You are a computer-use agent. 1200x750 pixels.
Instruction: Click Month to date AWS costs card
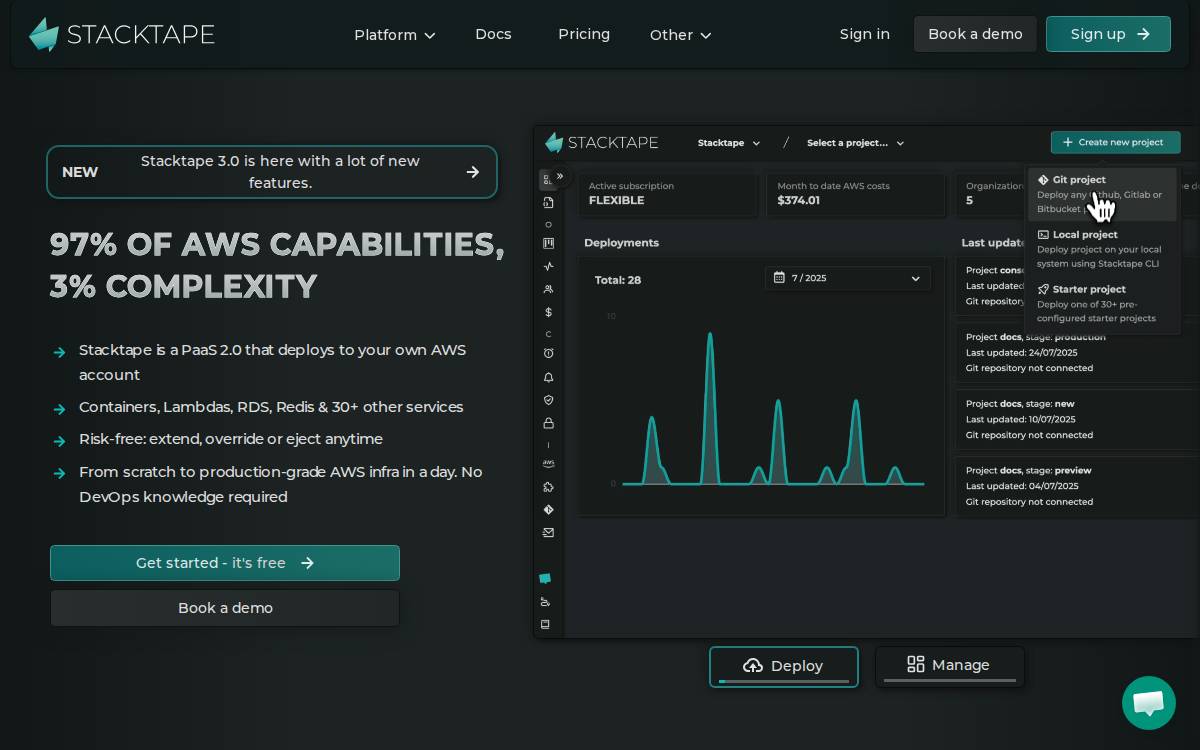[x=856, y=194]
